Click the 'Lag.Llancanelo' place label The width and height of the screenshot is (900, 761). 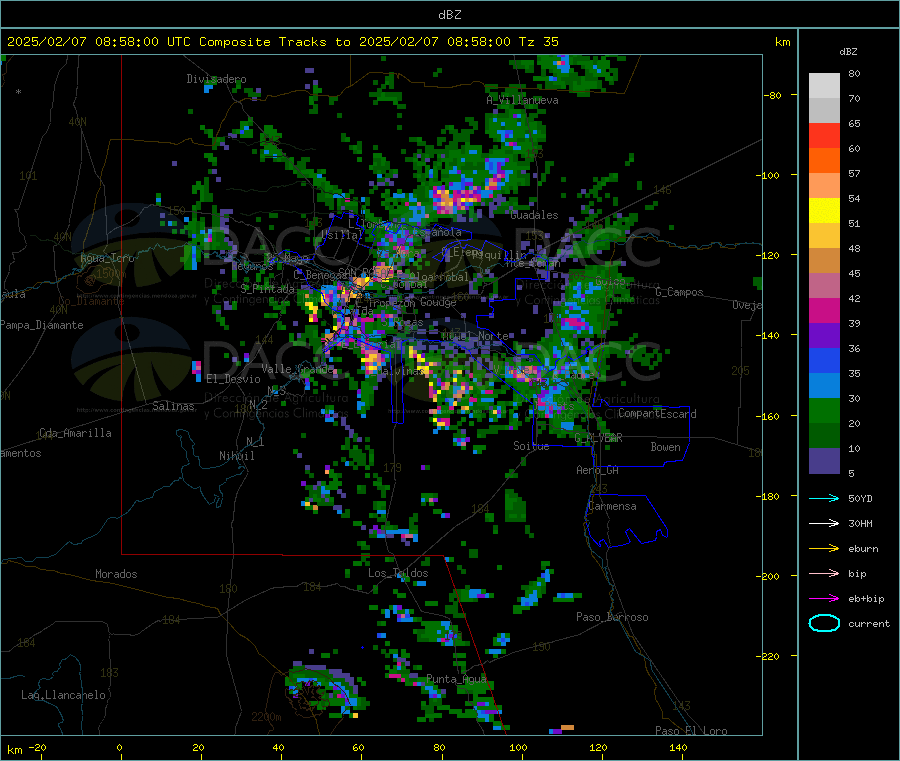coord(64,696)
